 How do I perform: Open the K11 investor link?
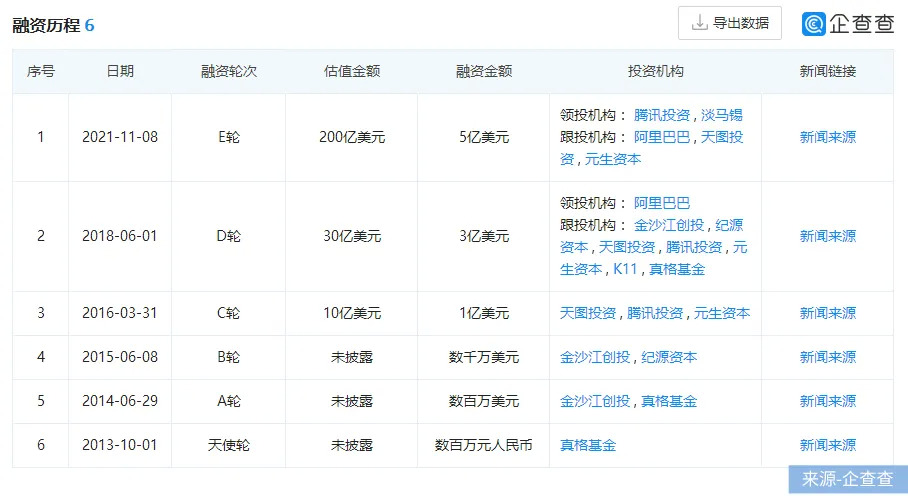pos(625,269)
